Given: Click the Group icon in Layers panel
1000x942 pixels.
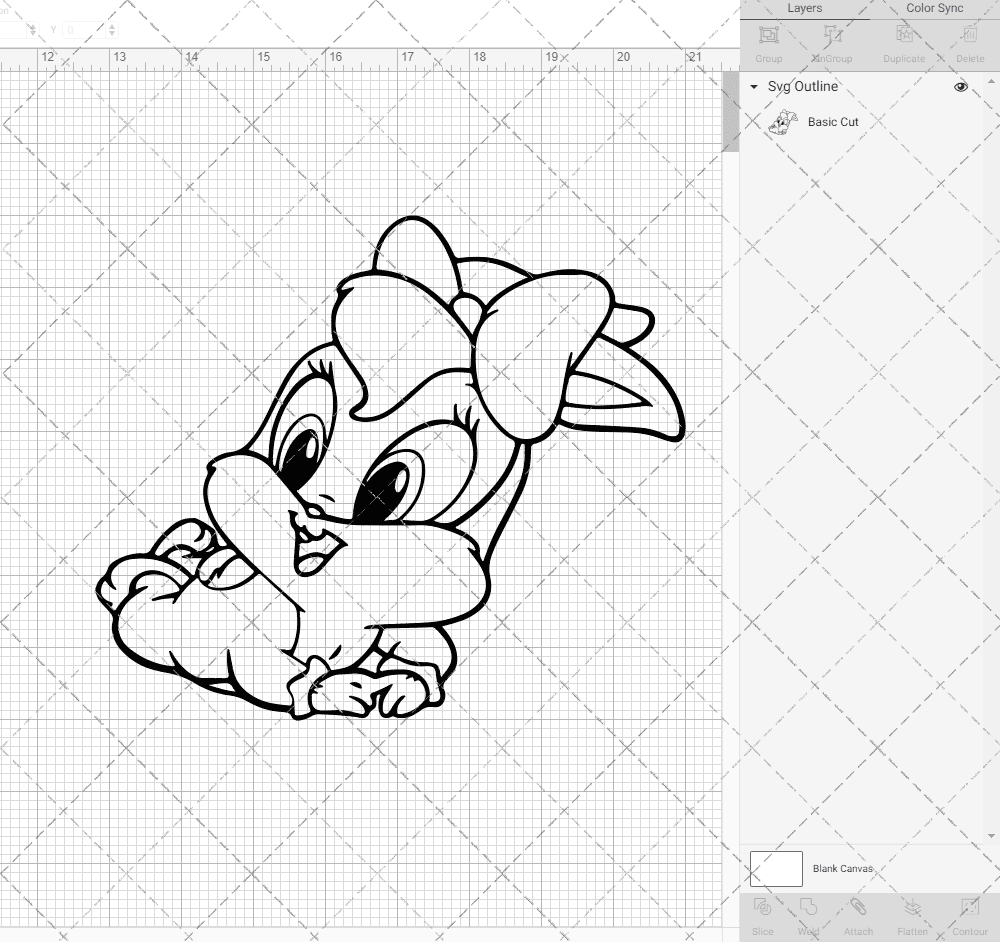Looking at the screenshot, I should click(768, 35).
